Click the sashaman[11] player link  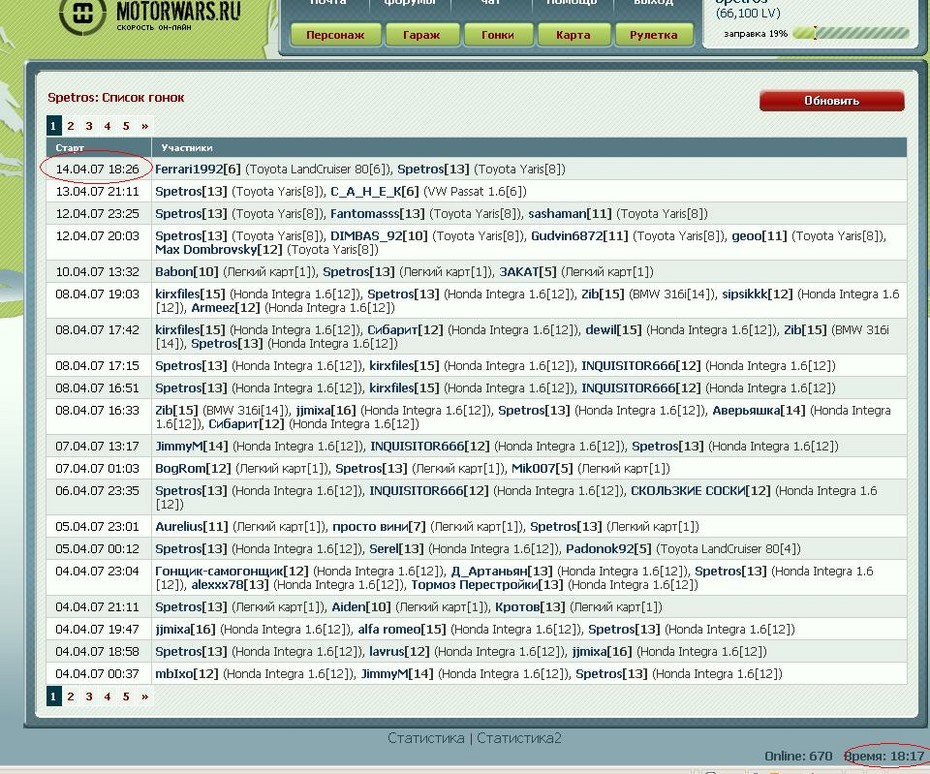(570, 214)
